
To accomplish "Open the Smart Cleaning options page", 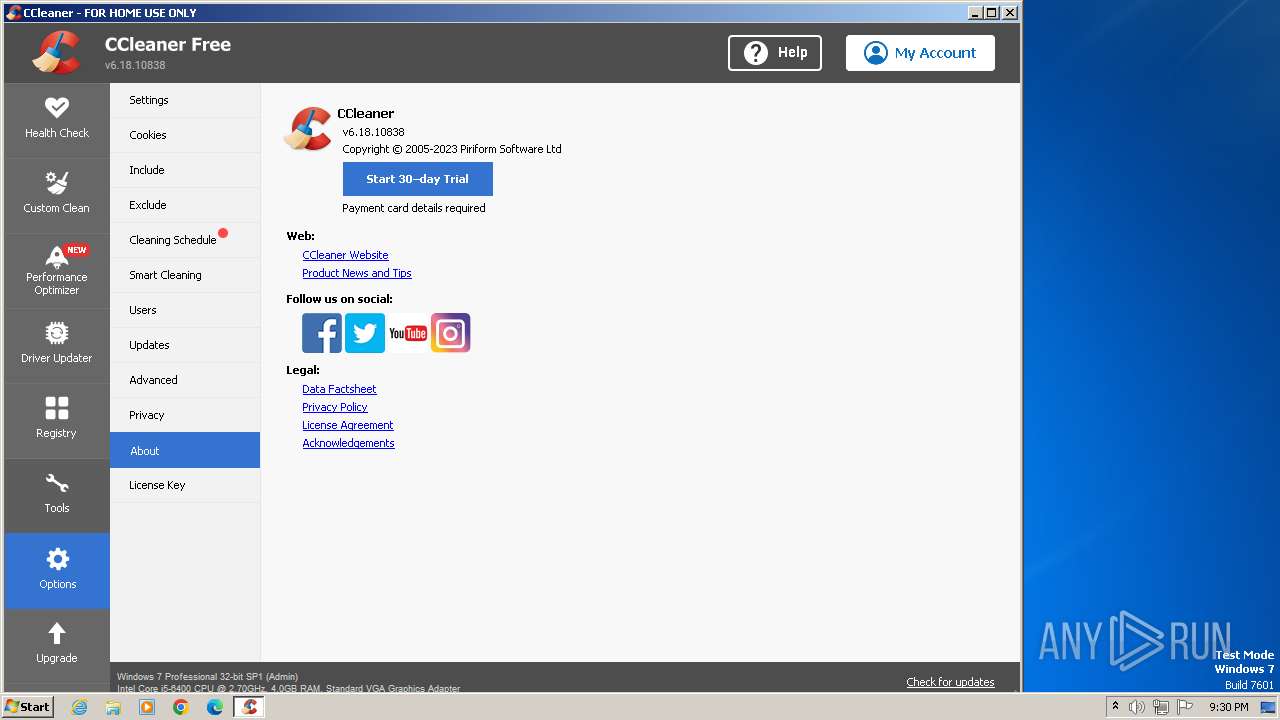I will tap(185, 275).
